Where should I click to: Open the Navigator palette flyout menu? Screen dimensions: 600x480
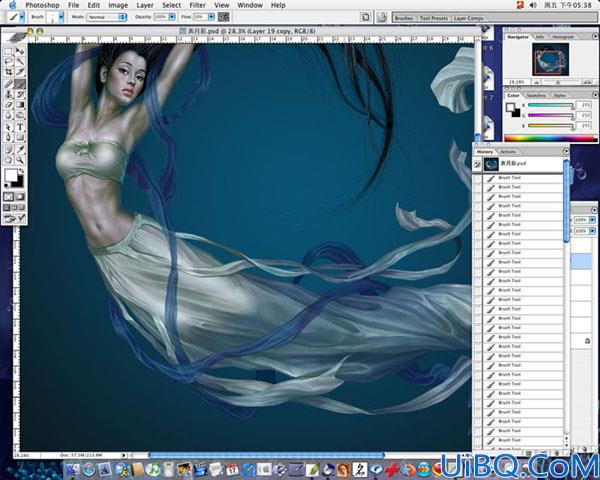595,36
